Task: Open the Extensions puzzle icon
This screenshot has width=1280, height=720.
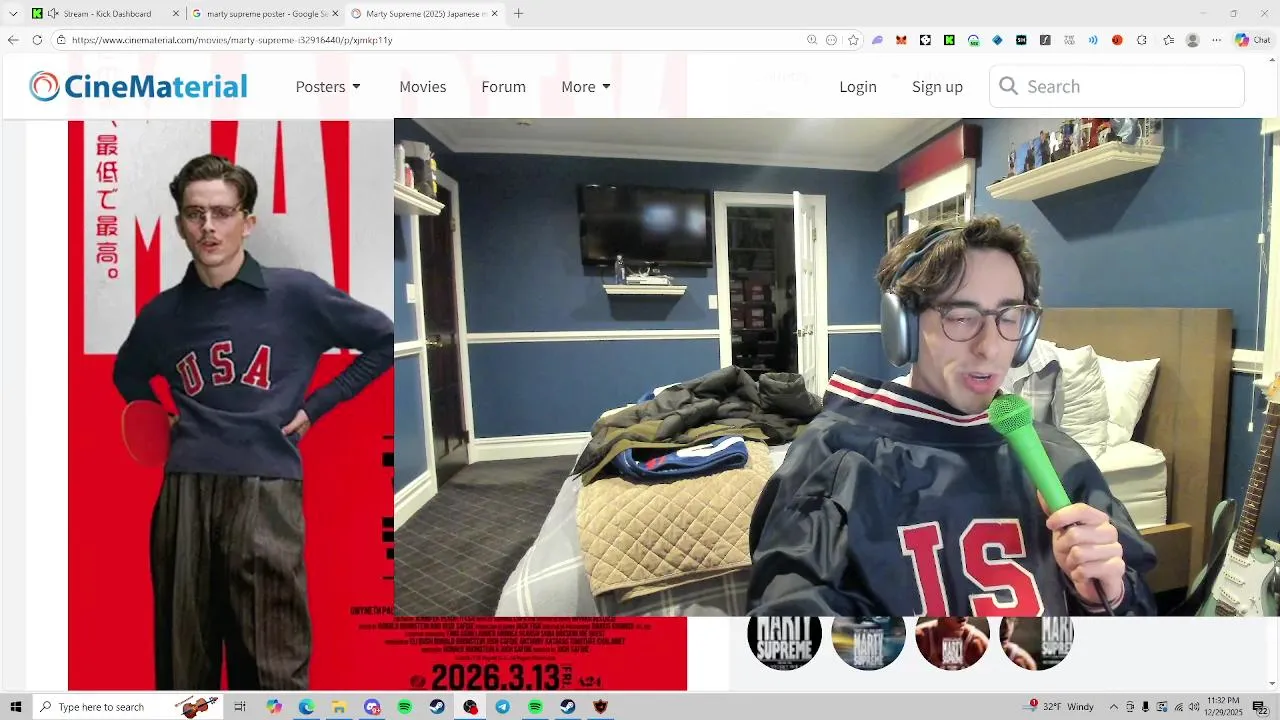Action: tap(1142, 40)
